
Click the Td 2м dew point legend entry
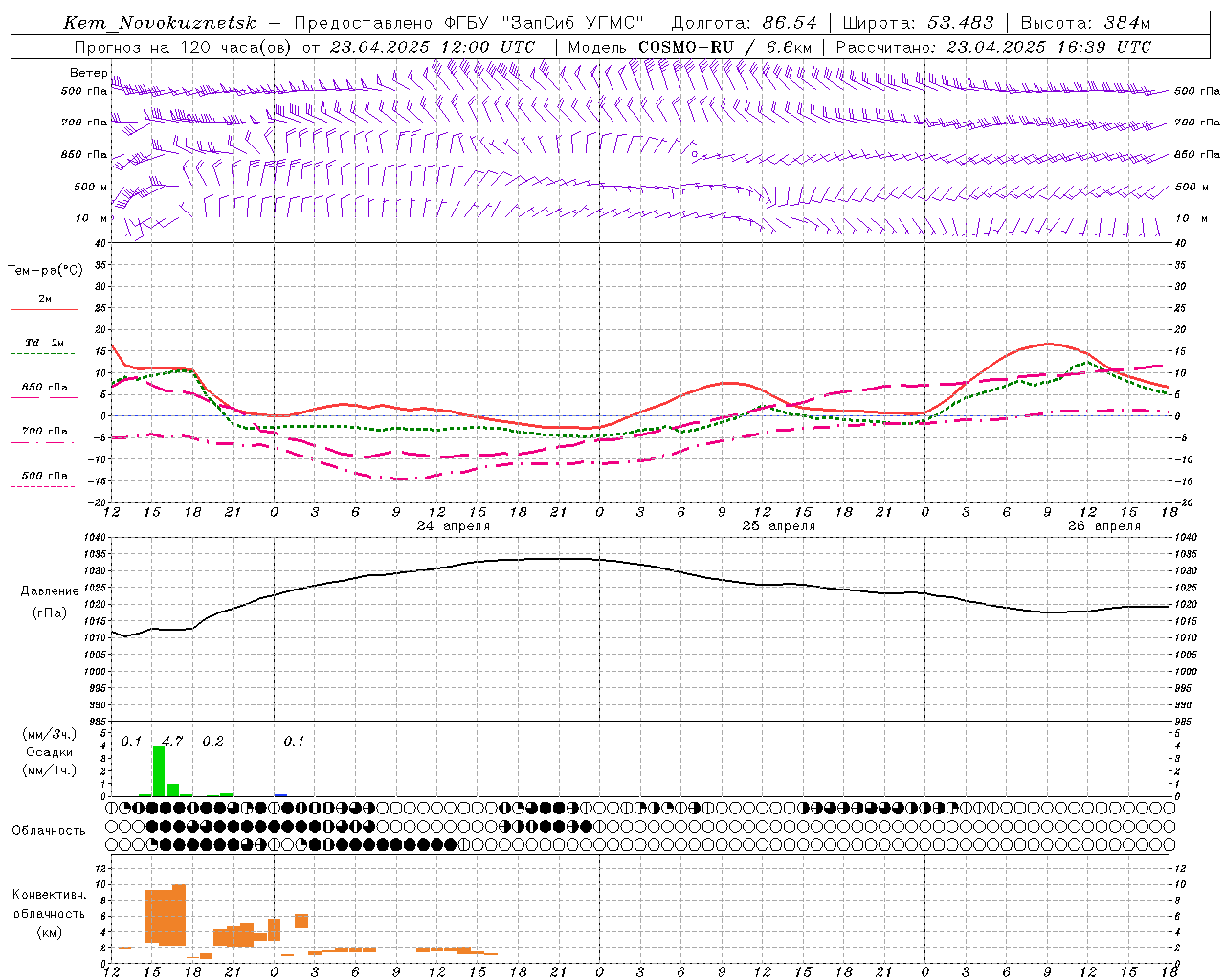pos(44,343)
